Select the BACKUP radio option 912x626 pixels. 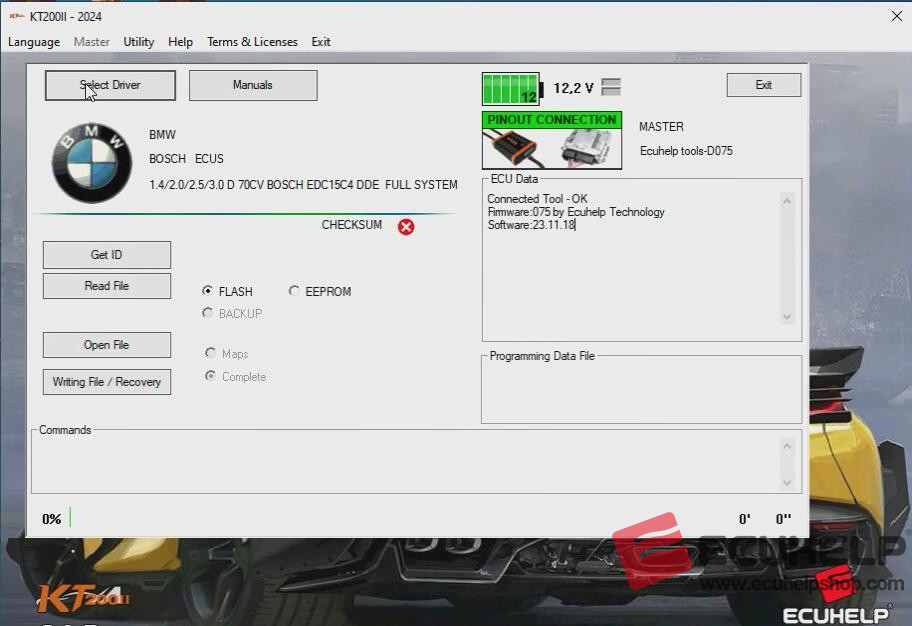208,313
